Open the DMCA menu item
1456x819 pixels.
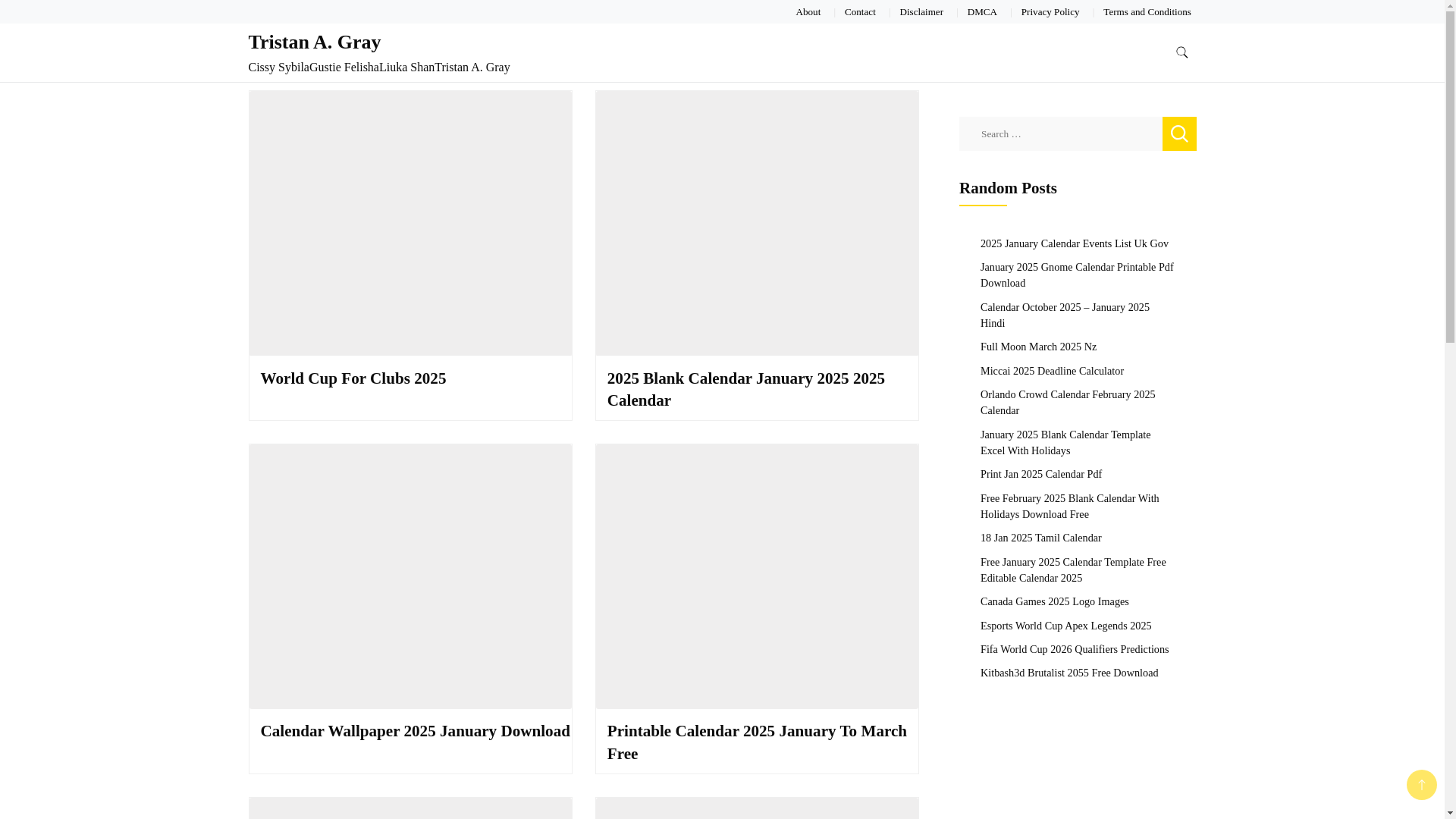click(982, 12)
